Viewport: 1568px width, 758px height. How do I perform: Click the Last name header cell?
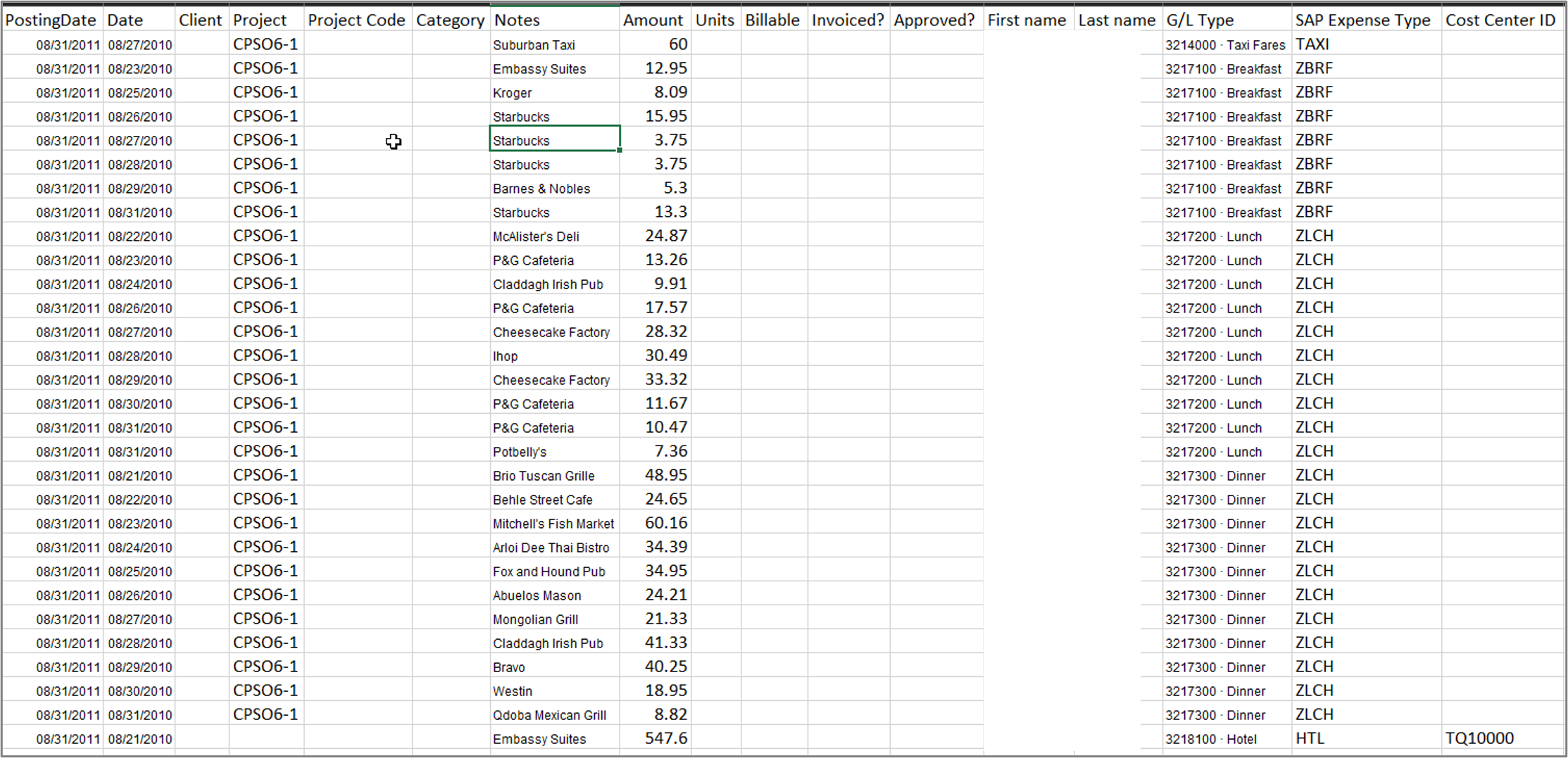click(1118, 20)
